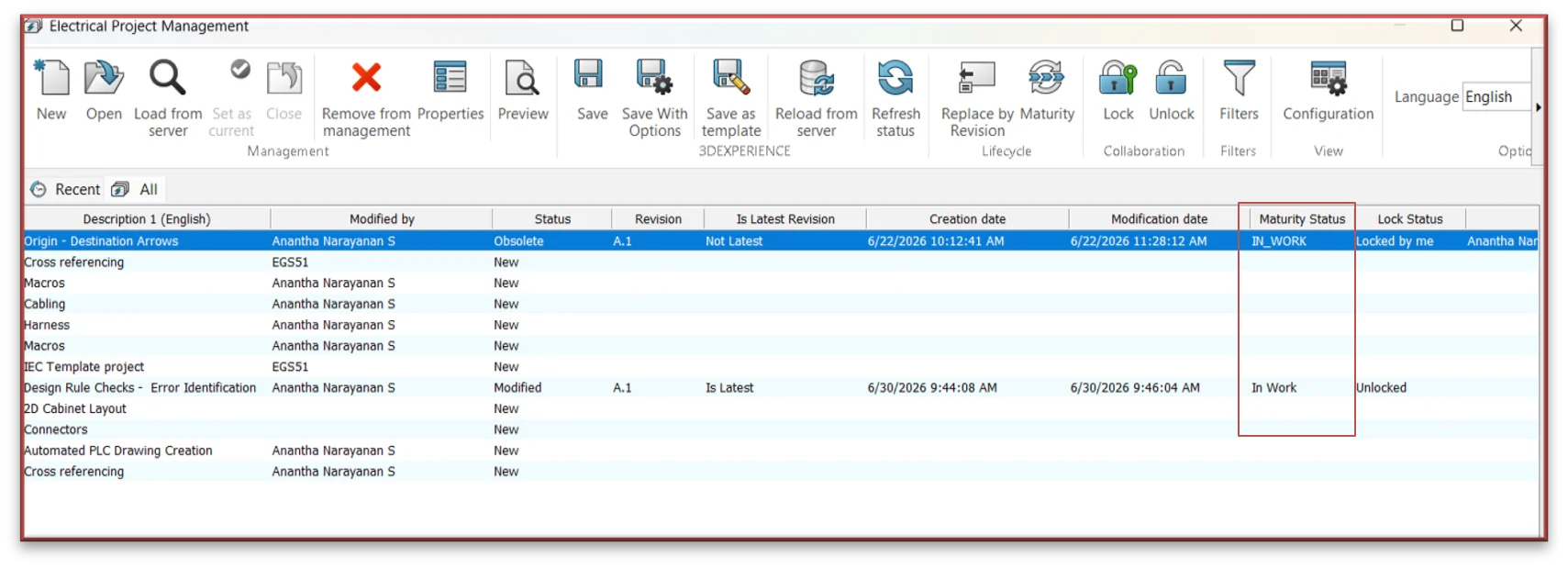Expand ribbon overflow arrow at right
This screenshot has height=568, width=1568.
(1538, 107)
